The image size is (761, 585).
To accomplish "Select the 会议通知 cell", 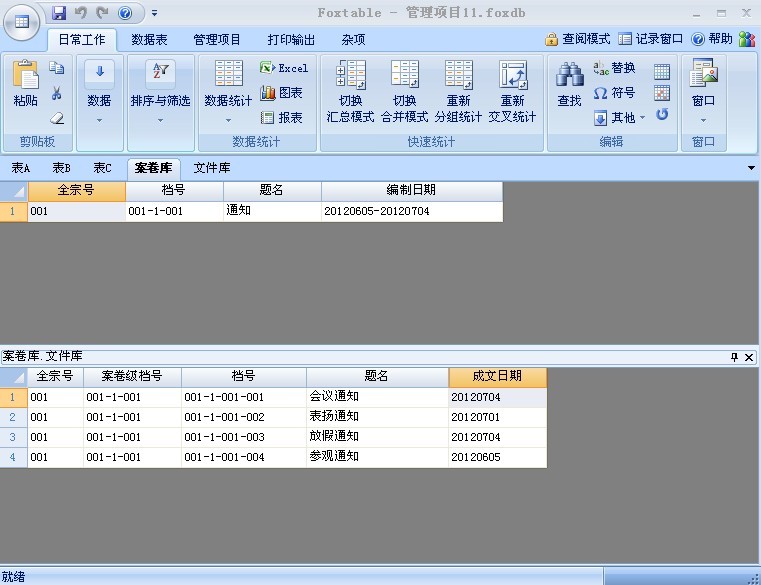I will 377,397.
